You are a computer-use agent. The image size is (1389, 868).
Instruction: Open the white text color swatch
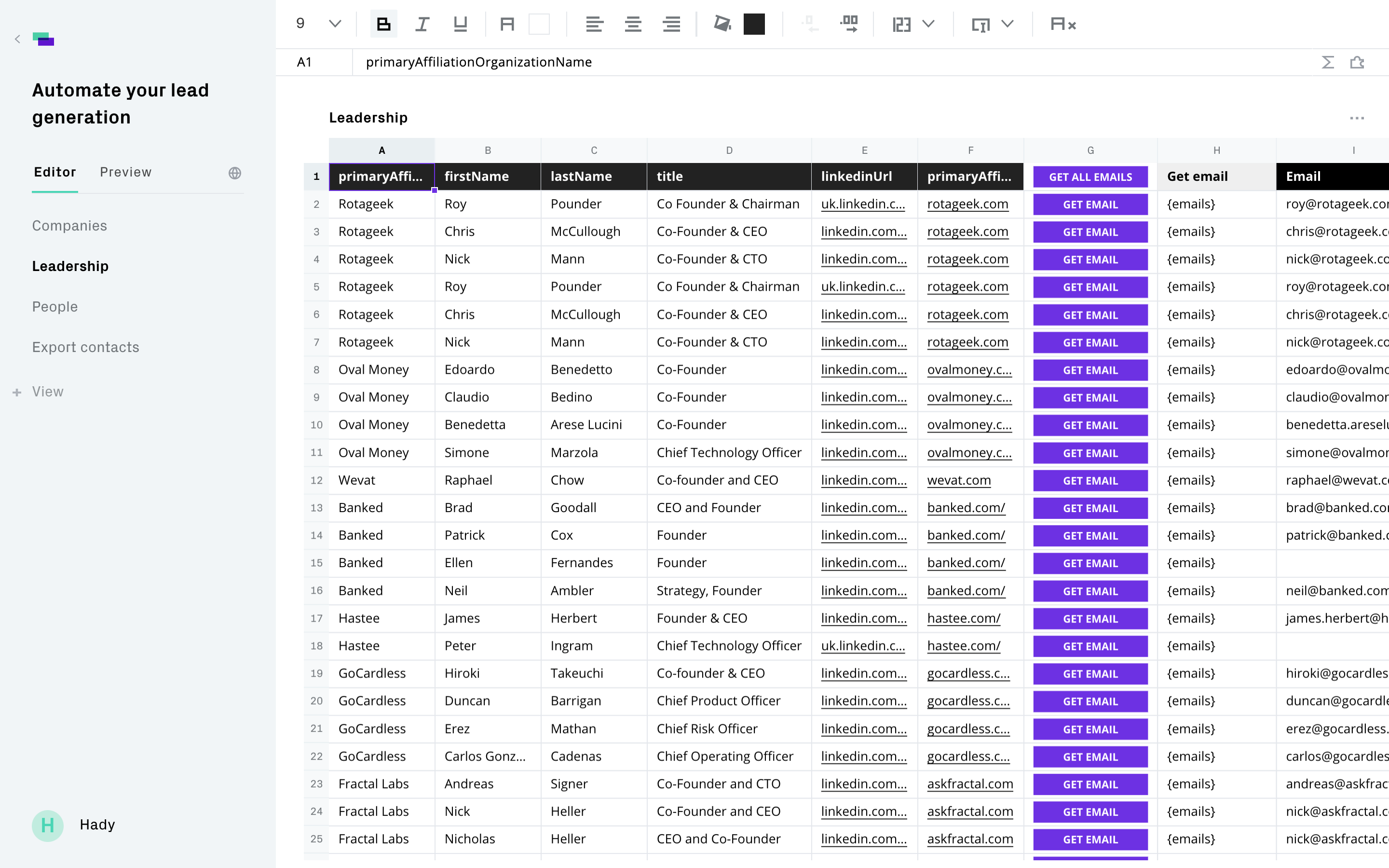click(x=539, y=24)
